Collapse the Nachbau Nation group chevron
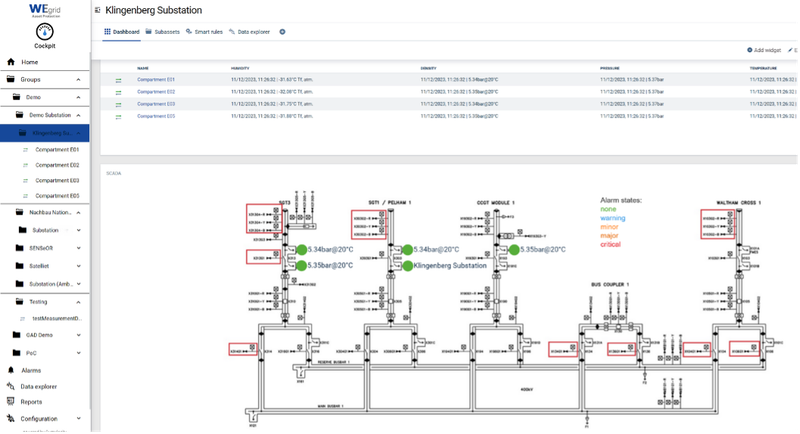The height and width of the screenshot is (434, 800). click(79, 213)
